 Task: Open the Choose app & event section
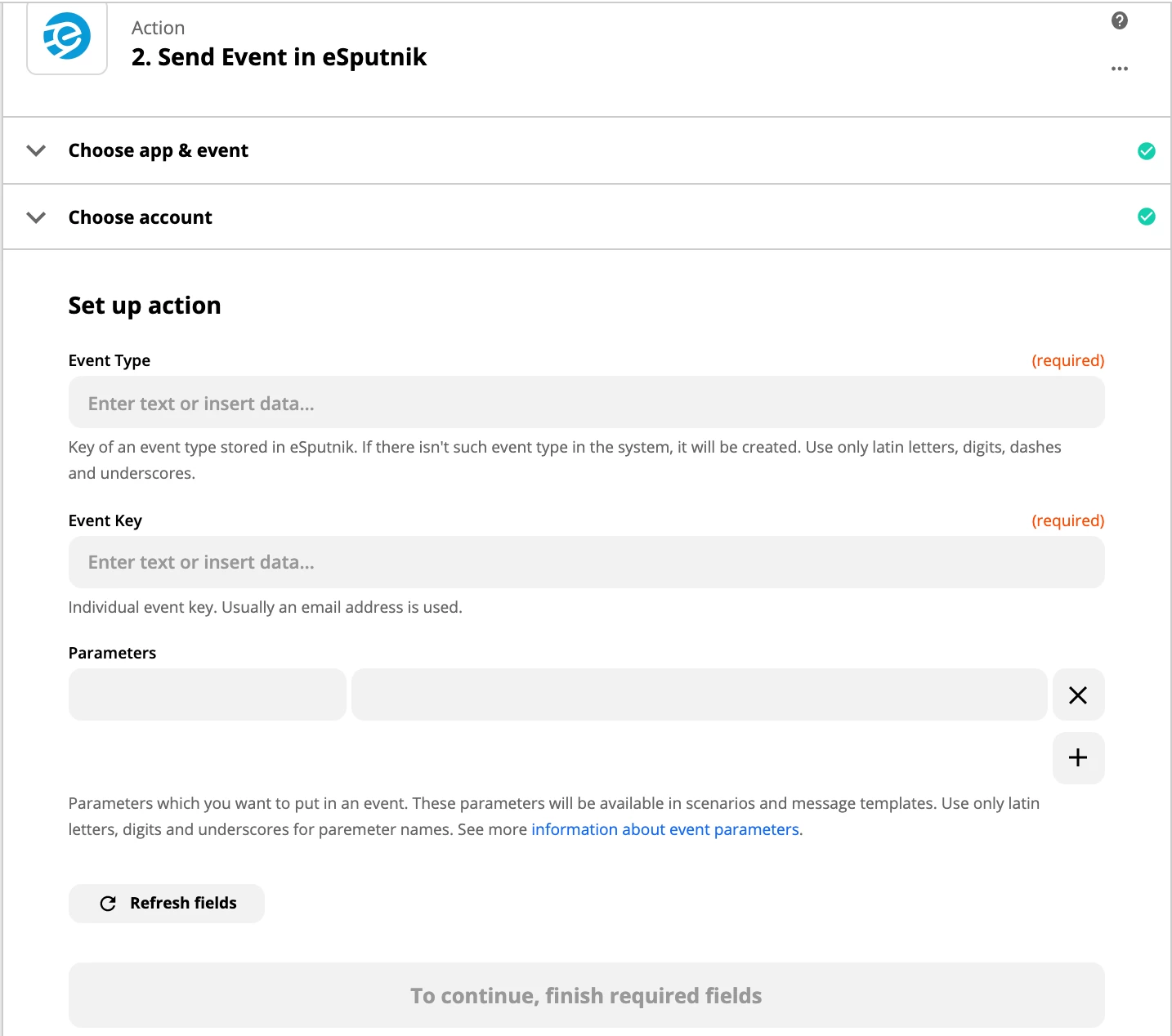coord(159,151)
